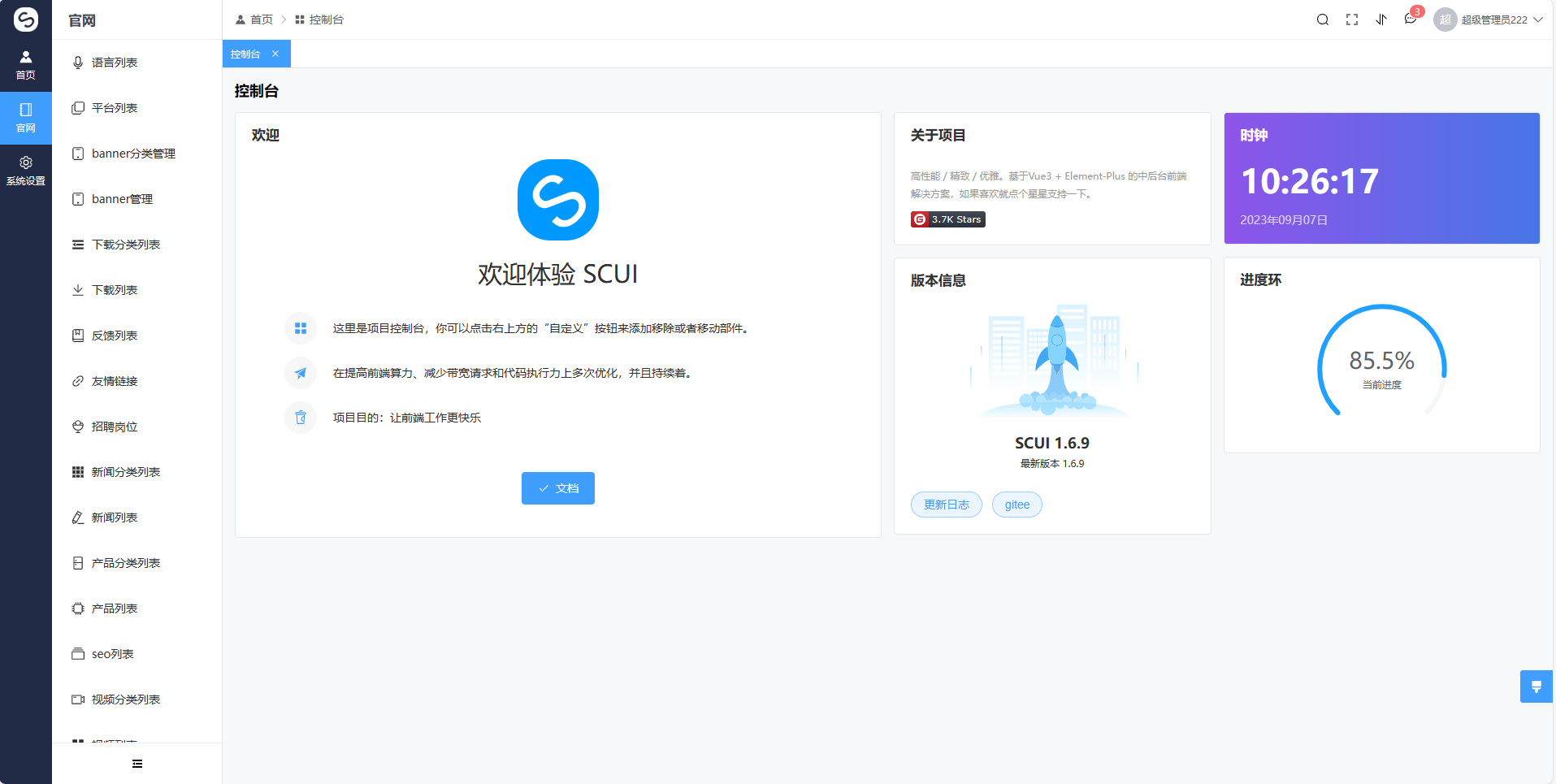The width and height of the screenshot is (1556, 784).
Task: Click the 下载列表 download icon
Action: pos(78,290)
